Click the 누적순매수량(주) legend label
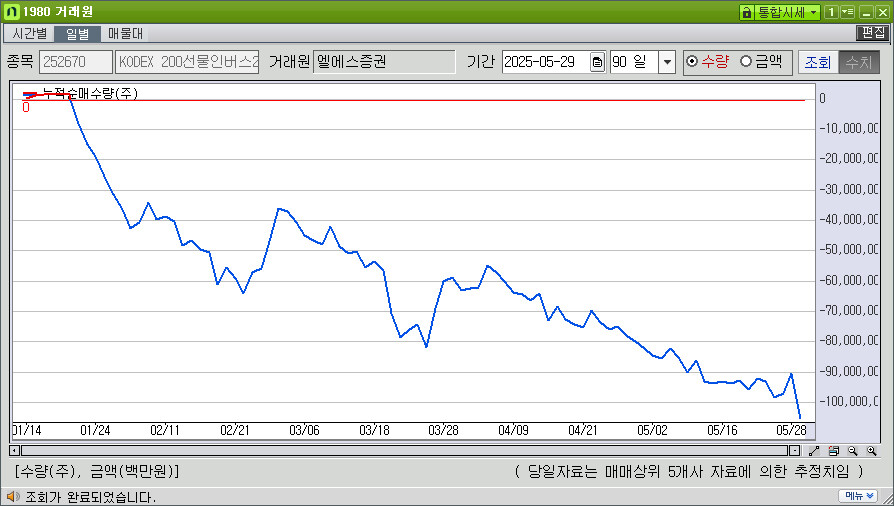Screen dimensions: 894x506 [x=90, y=94]
